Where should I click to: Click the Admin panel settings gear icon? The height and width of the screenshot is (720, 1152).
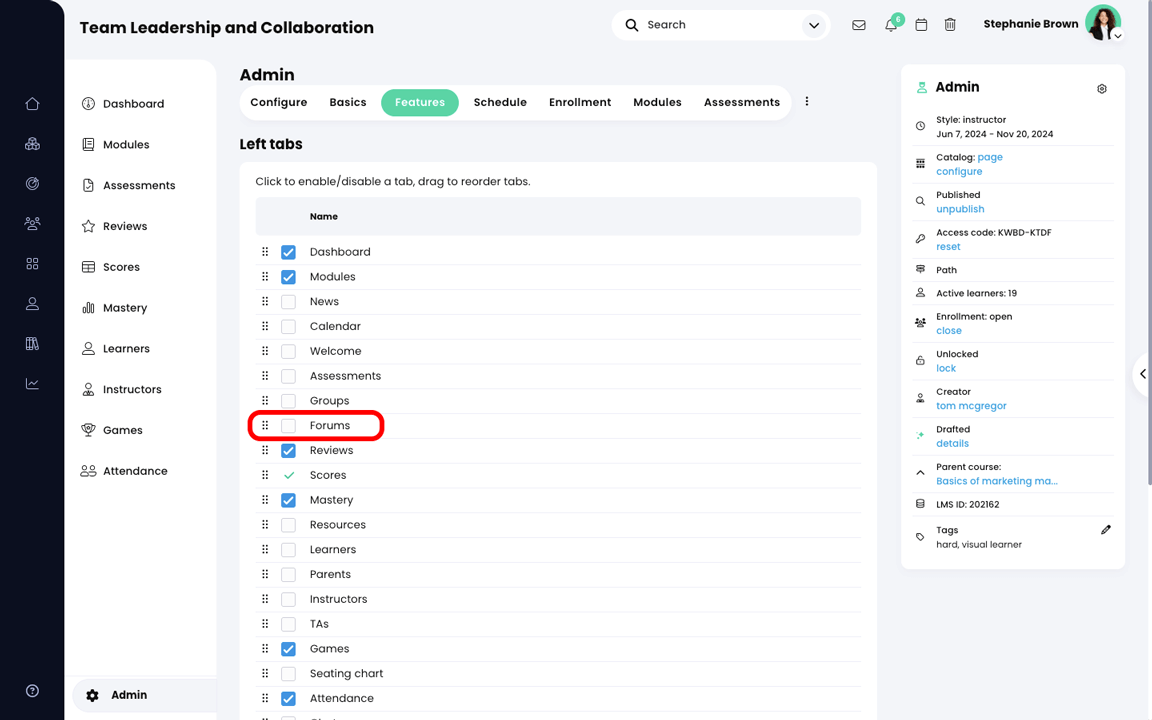point(1101,89)
